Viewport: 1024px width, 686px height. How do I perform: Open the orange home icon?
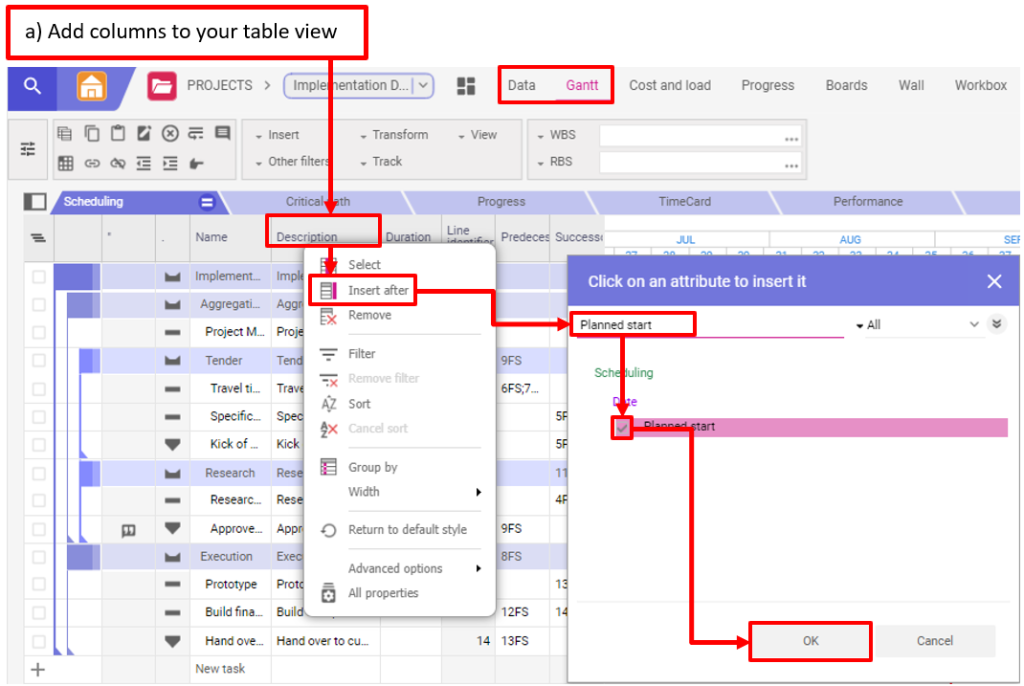coord(91,87)
